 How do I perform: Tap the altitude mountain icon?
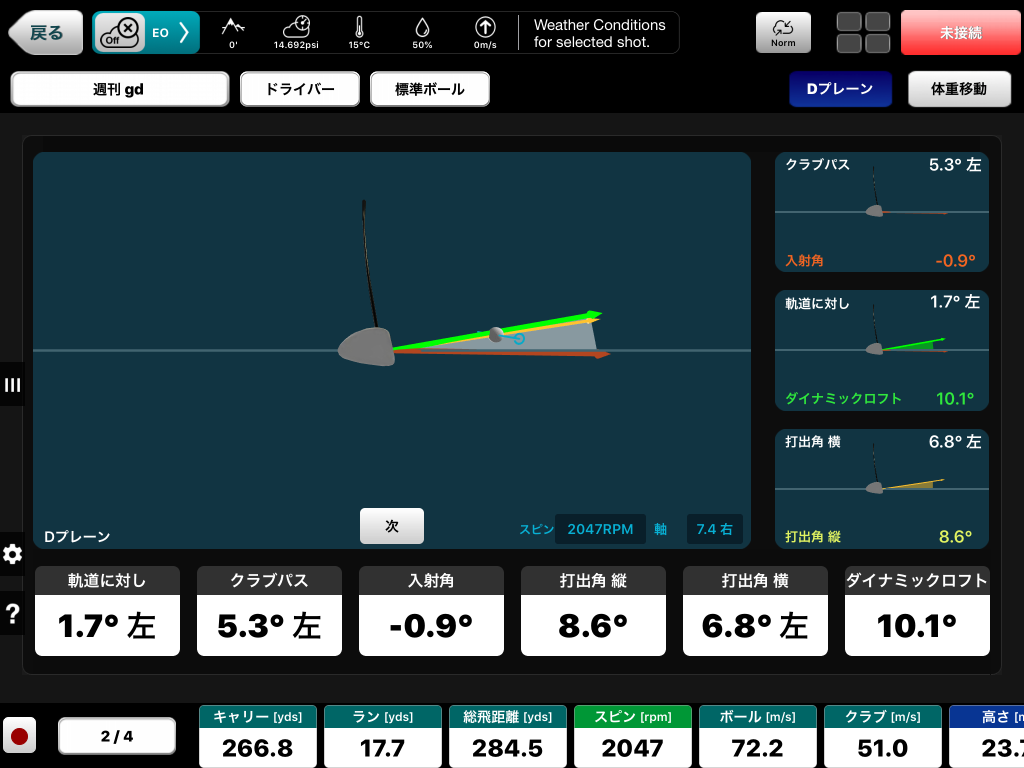coord(233,28)
